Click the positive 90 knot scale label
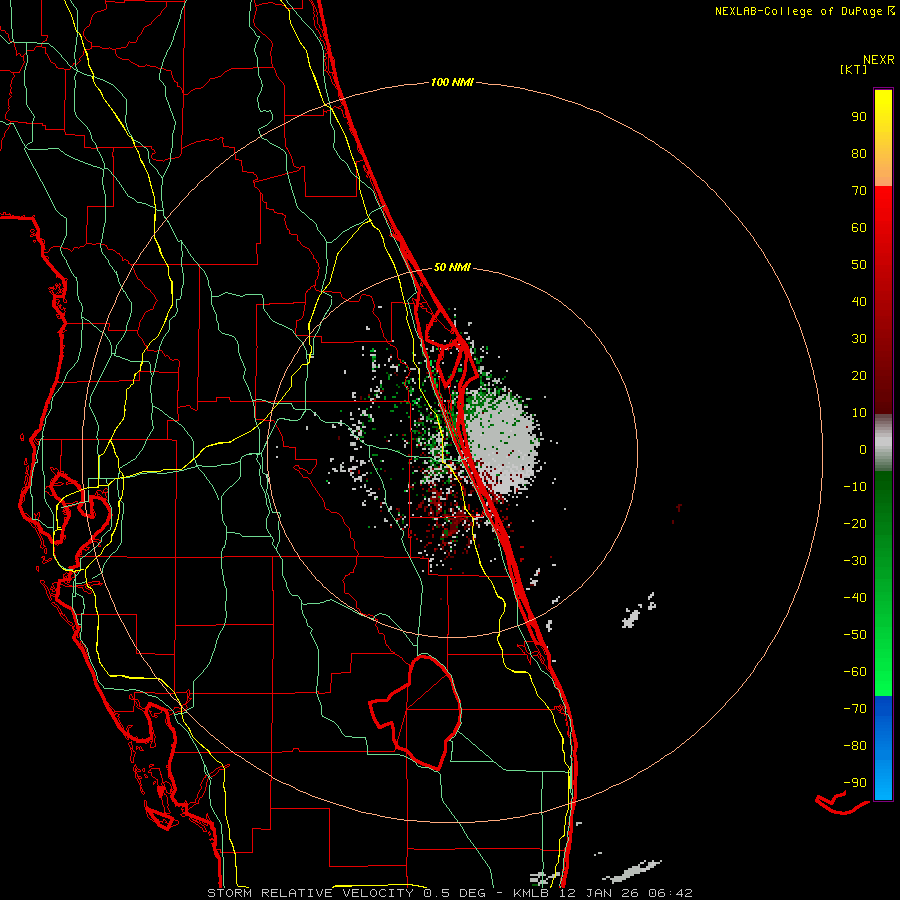This screenshot has width=900, height=900. [x=859, y=117]
